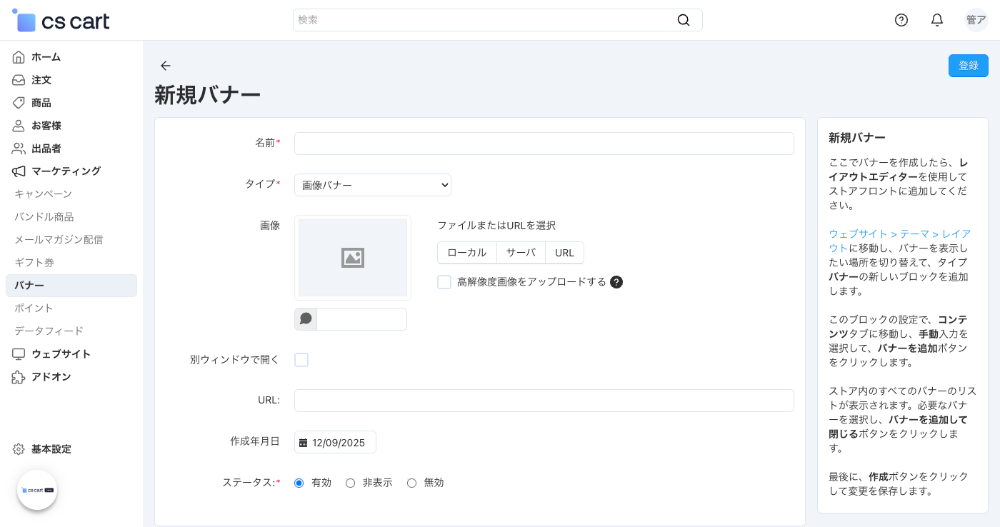Follow the ウェブサイト > テーマ > レイアウト link
Viewport: 1000px width, 527px height.
(900, 241)
